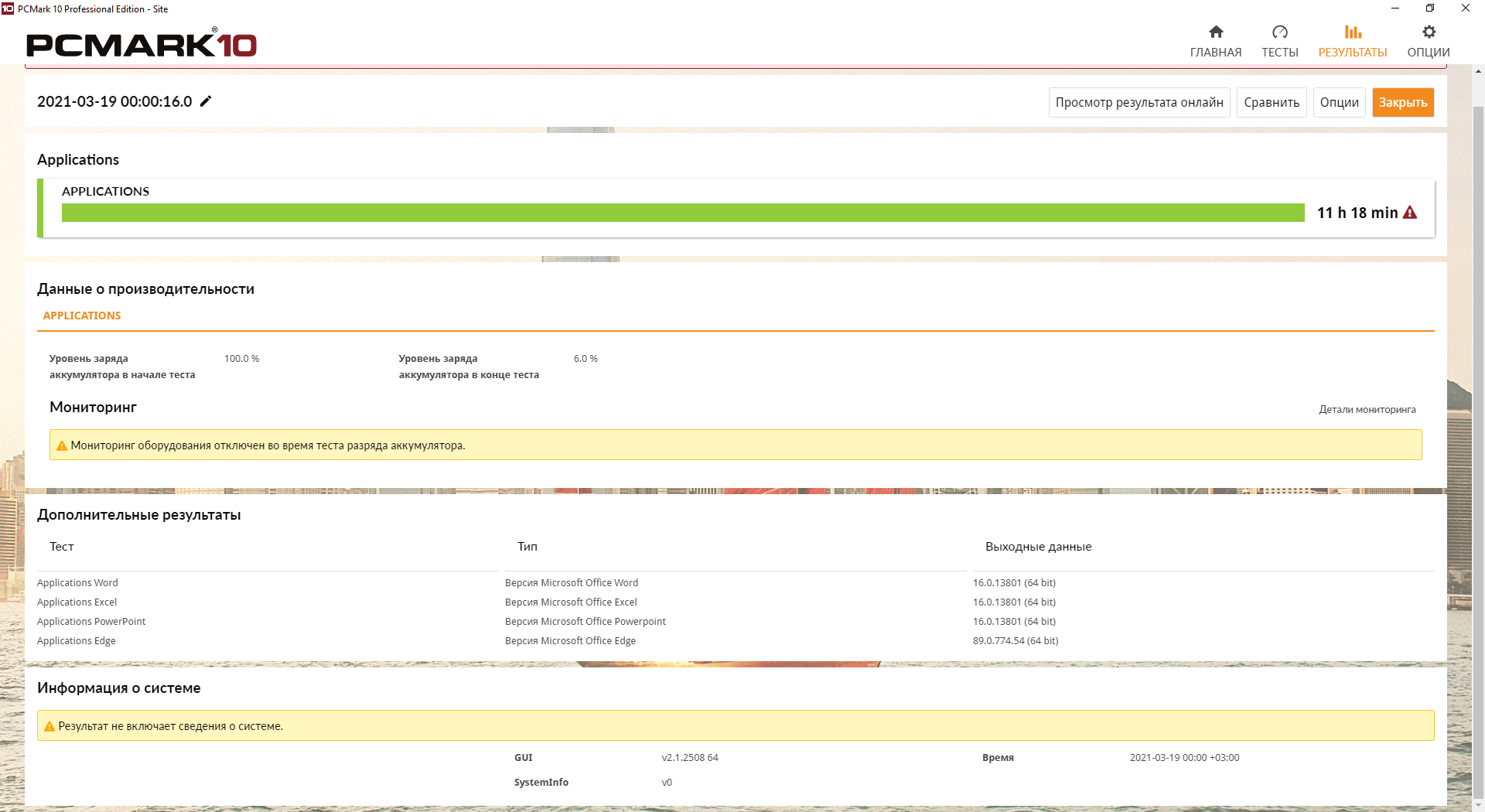Click the 11 h 18 min result value

pyautogui.click(x=1357, y=213)
